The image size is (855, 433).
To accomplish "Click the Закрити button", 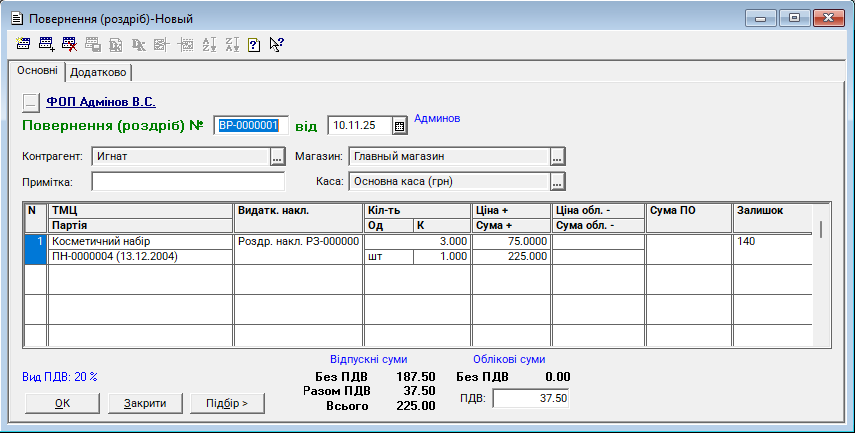I will point(144,403).
